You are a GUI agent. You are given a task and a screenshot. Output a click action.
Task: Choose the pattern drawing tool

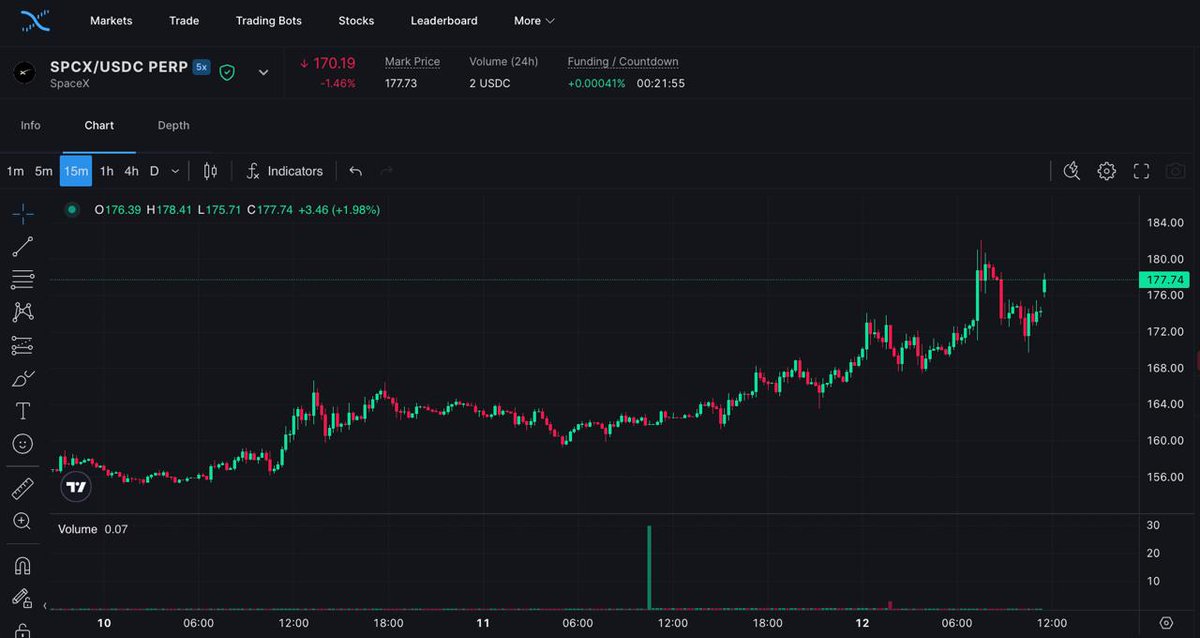pyautogui.click(x=22, y=312)
